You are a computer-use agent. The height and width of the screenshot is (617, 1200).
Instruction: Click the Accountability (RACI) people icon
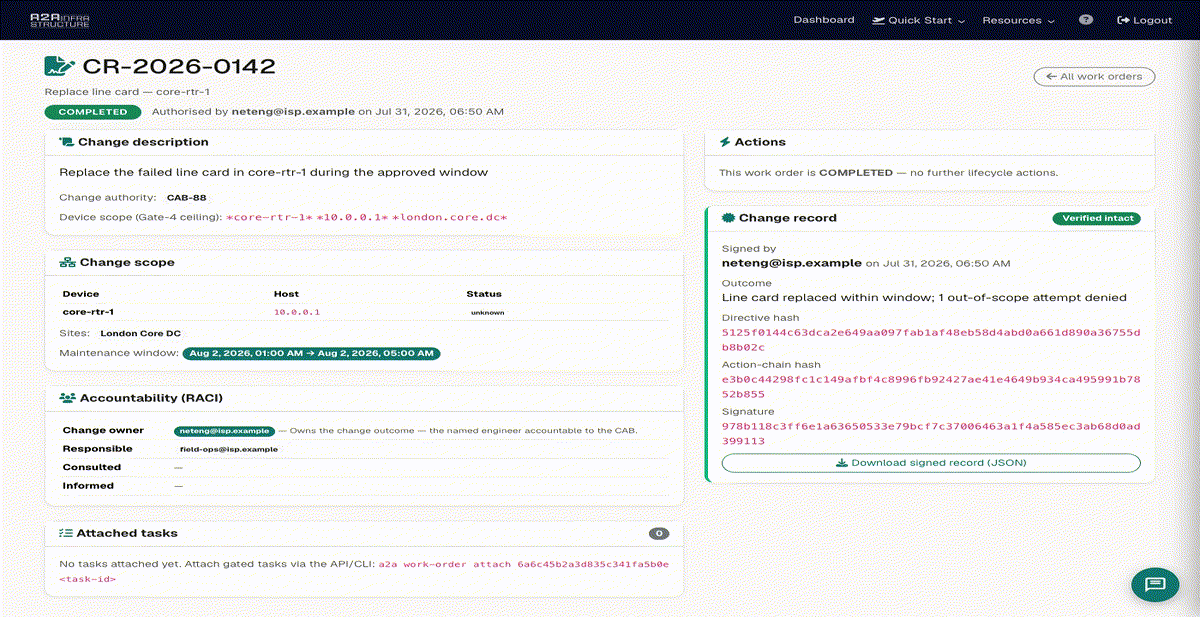pos(68,398)
